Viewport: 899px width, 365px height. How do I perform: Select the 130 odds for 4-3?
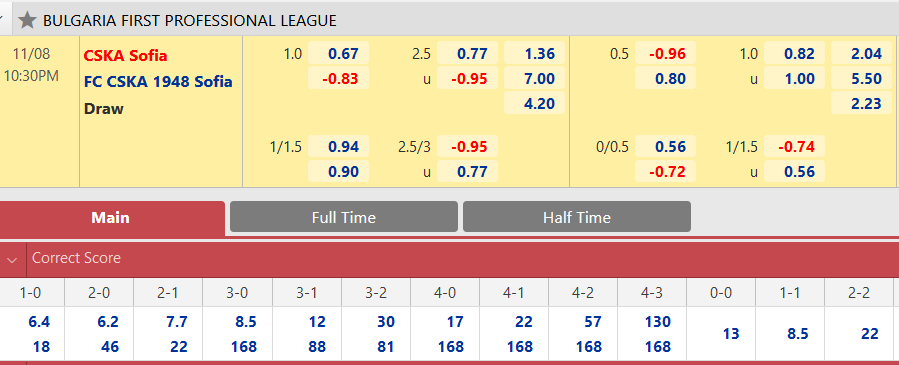tap(657, 322)
